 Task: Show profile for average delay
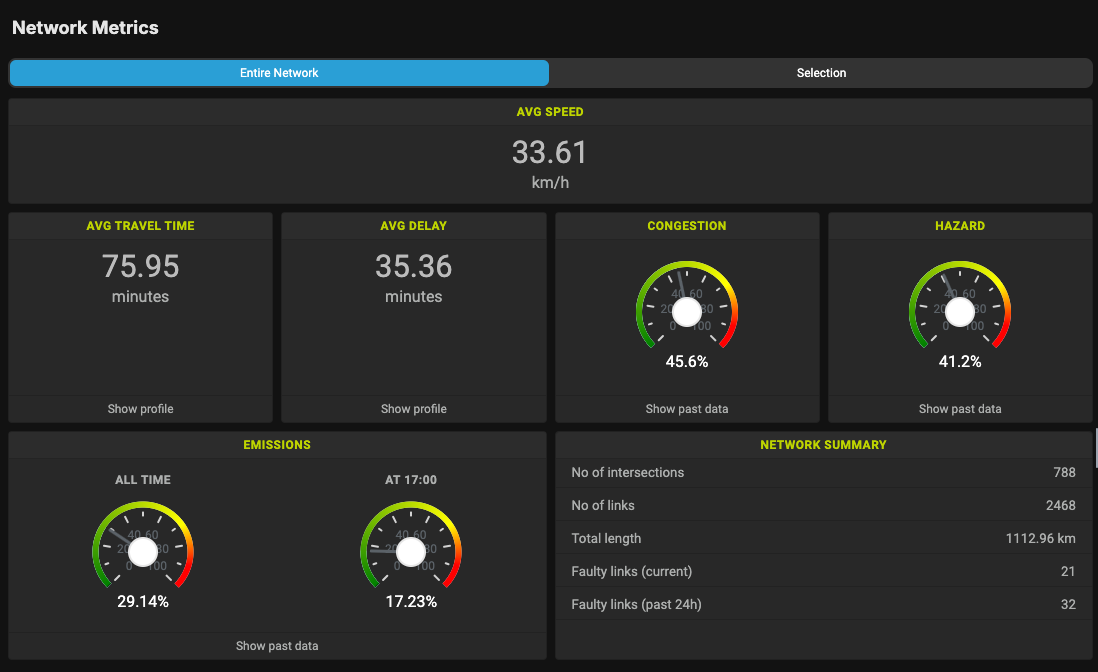click(x=413, y=408)
